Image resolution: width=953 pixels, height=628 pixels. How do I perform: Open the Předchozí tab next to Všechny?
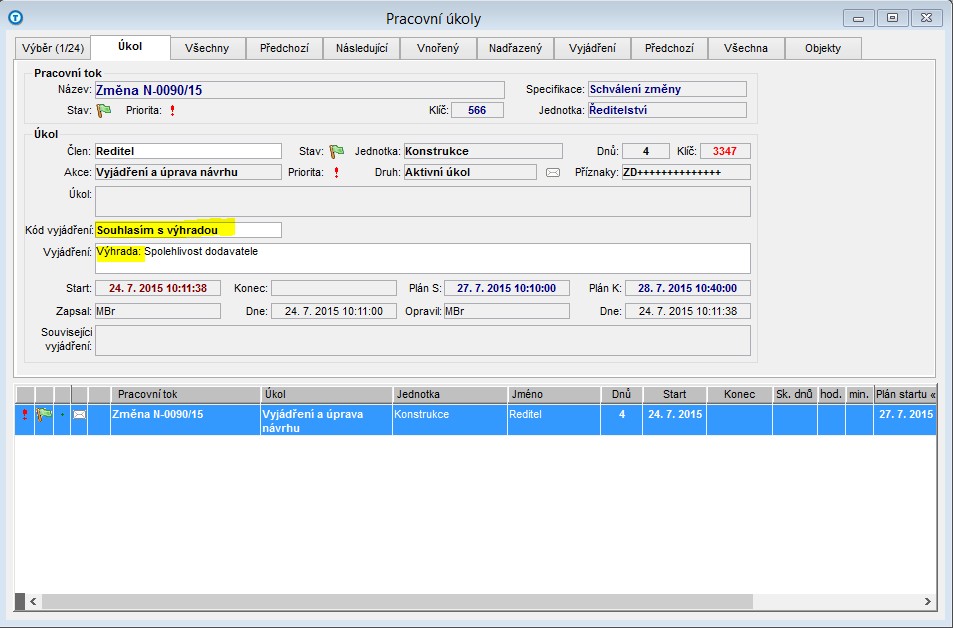(284, 48)
